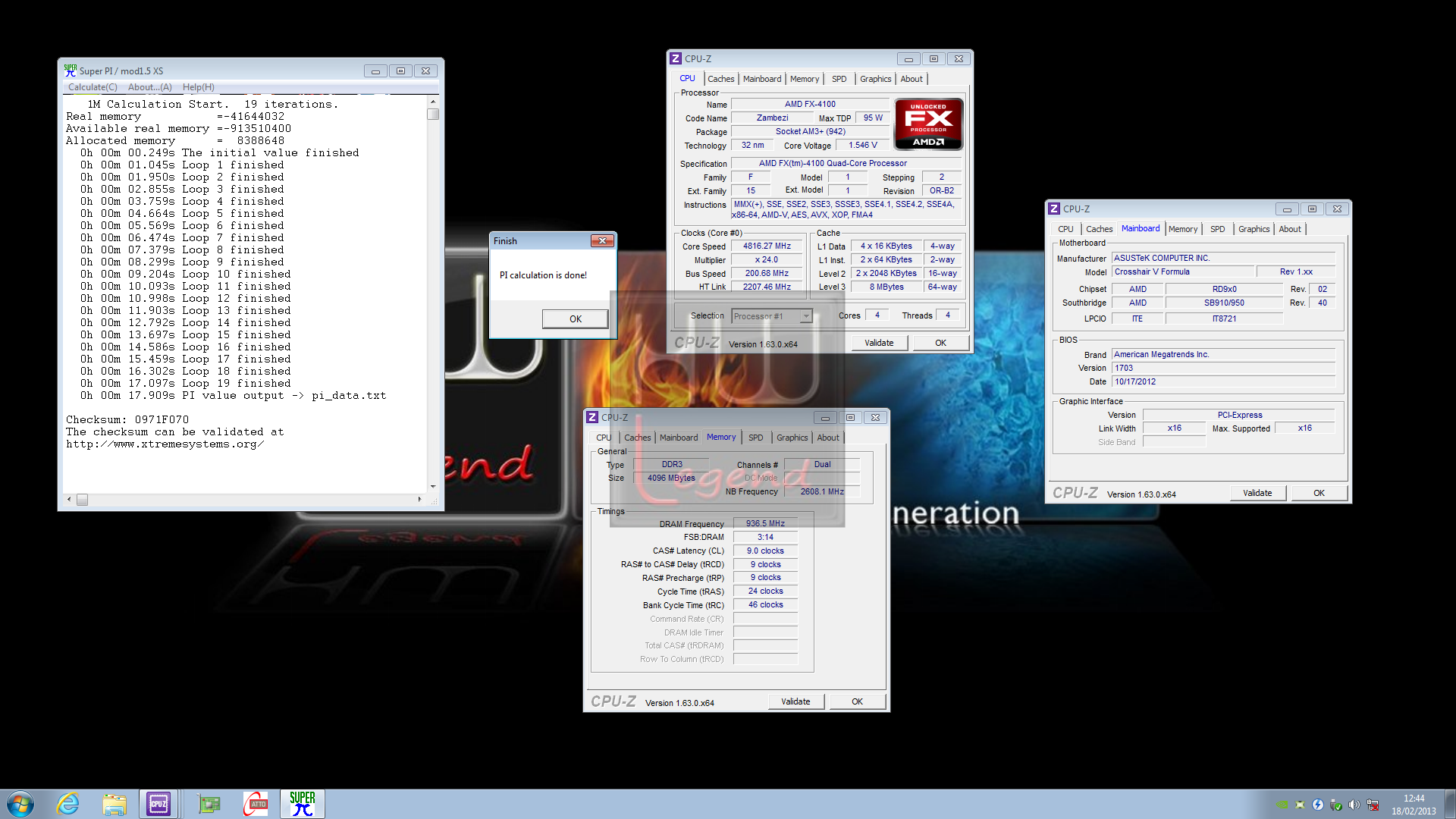Click Core Speed value 4816.27 MHz
This screenshot has height=819, width=1456.
(x=767, y=246)
